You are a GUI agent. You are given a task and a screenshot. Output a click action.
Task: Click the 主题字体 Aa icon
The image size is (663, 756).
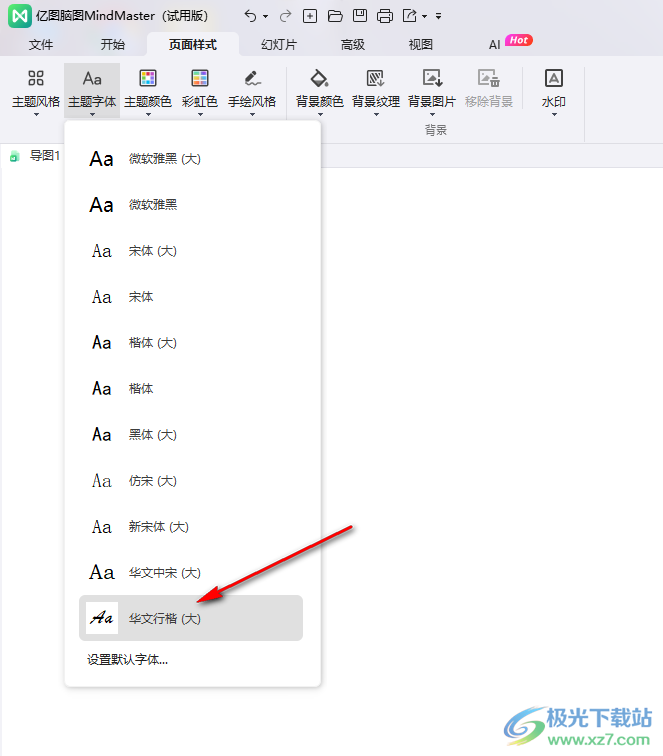[92, 78]
